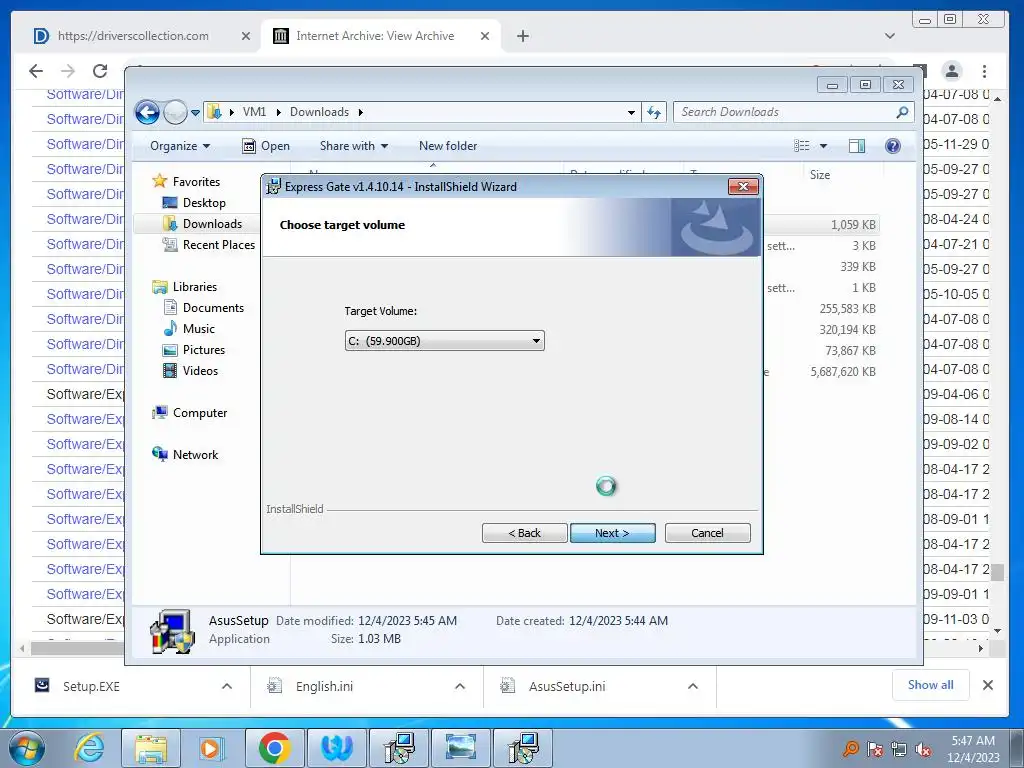Open English.ini download options chevron
This screenshot has width=1024, height=768.
tap(460, 686)
